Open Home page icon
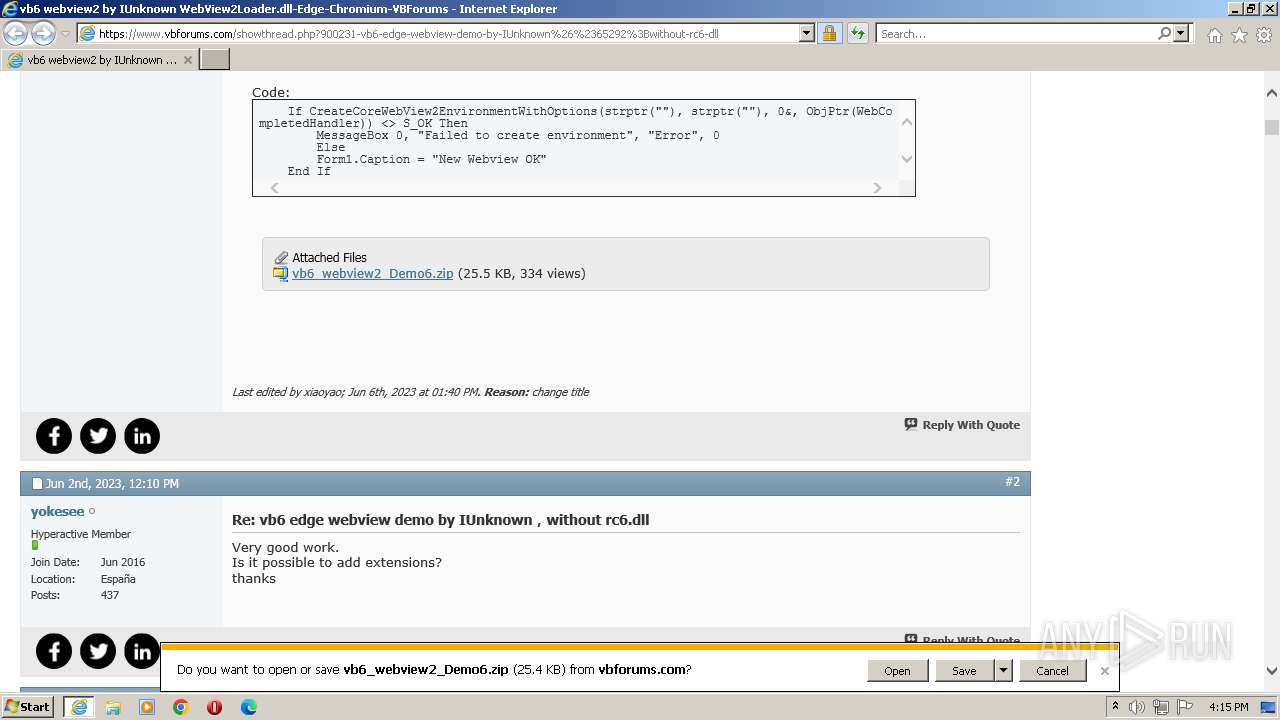Image resolution: width=1280 pixels, height=720 pixels. tap(1214, 35)
